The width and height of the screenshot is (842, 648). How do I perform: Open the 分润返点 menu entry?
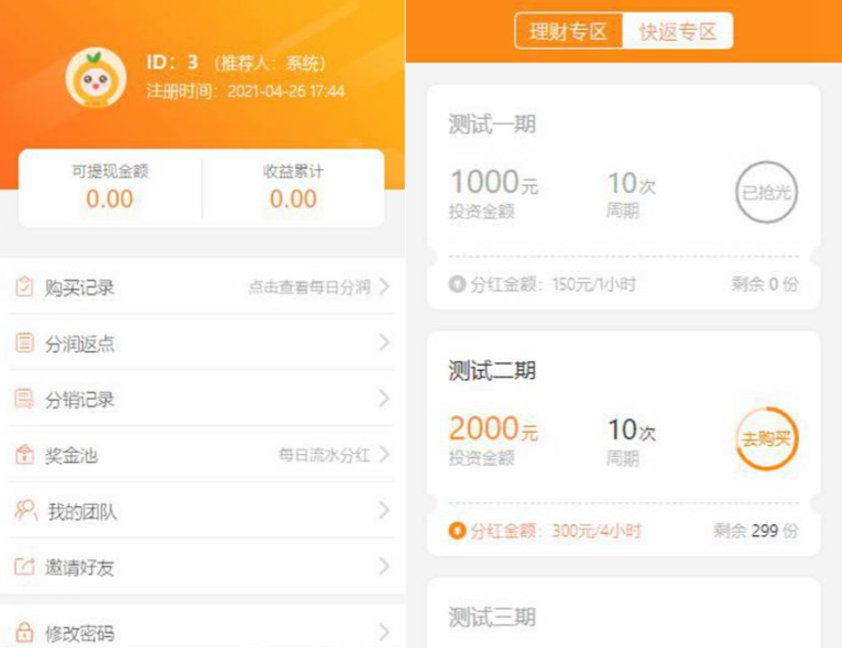201,343
